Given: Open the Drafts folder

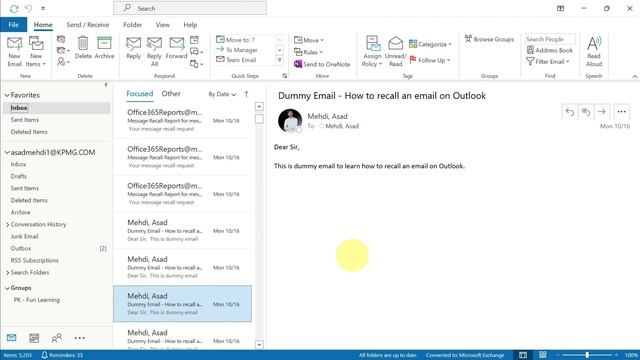Looking at the screenshot, I should pos(18,176).
